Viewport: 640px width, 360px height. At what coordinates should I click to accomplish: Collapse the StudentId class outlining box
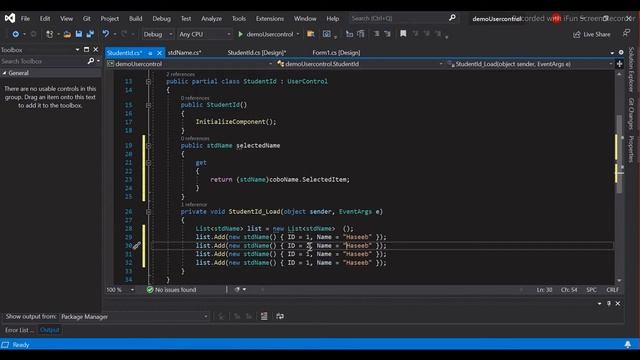pos(149,82)
